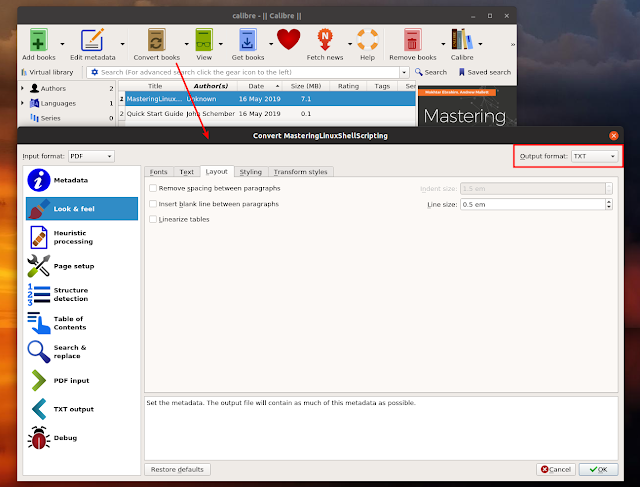
Task: Open the Input format dropdown
Action: [91, 156]
